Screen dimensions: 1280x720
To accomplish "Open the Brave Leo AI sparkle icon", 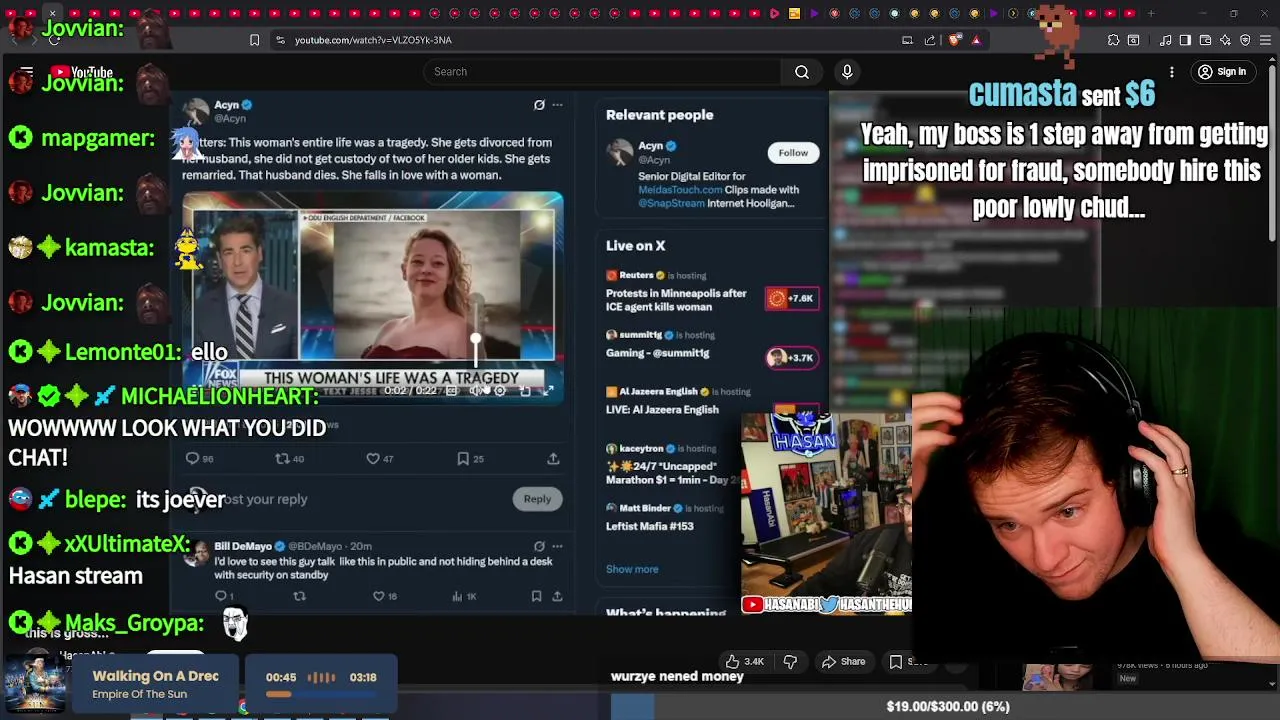I will click(1225, 40).
